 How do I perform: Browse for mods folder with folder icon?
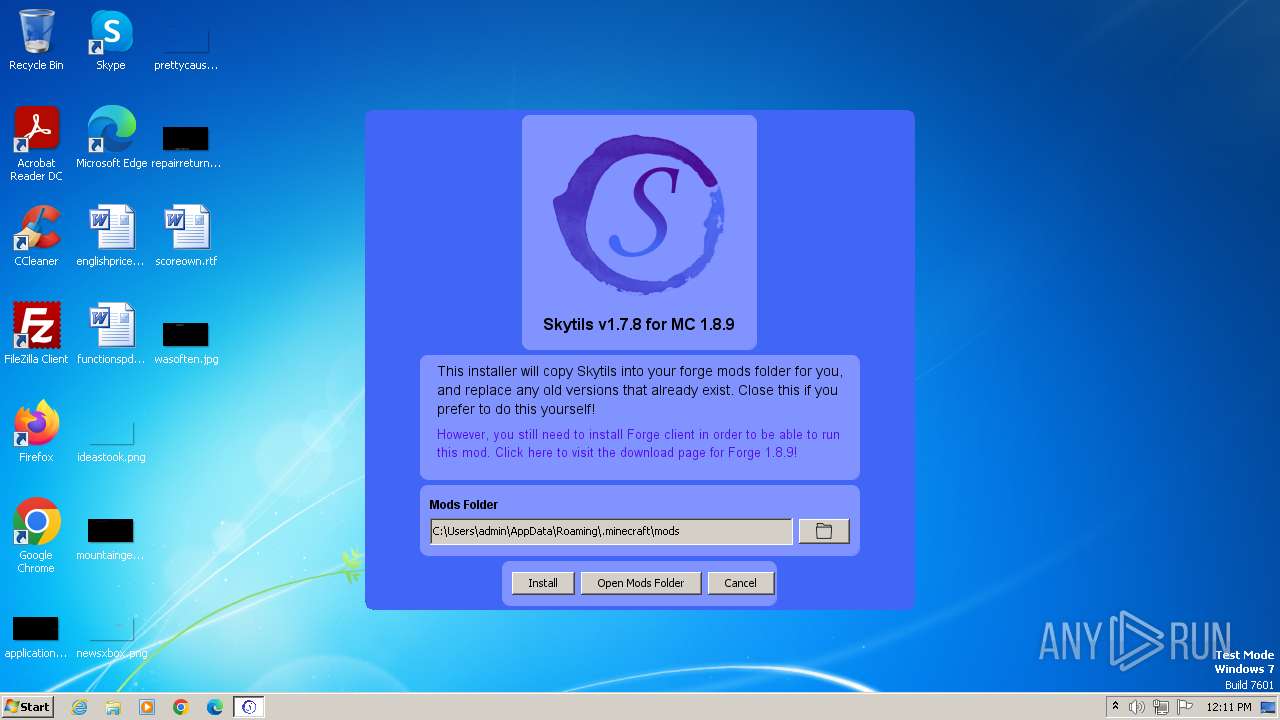[824, 531]
